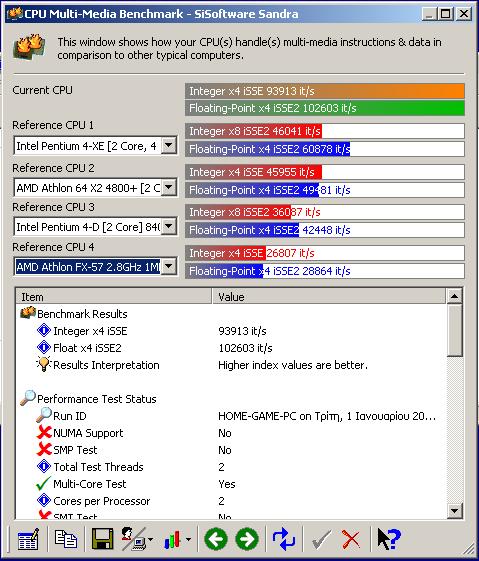This screenshot has width=479, height=561.
Task: Click the results list scrollbar thumb
Action: 454,331
